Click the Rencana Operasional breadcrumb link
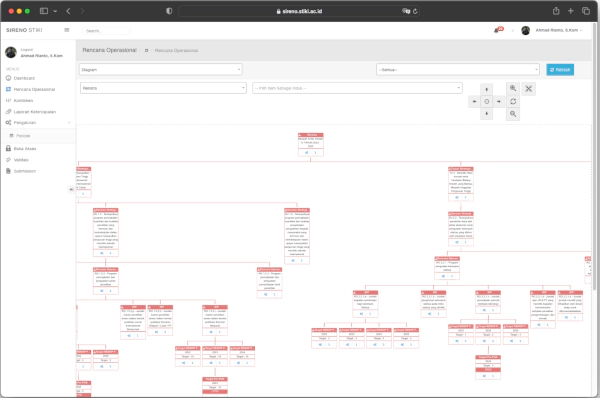 [x=176, y=51]
